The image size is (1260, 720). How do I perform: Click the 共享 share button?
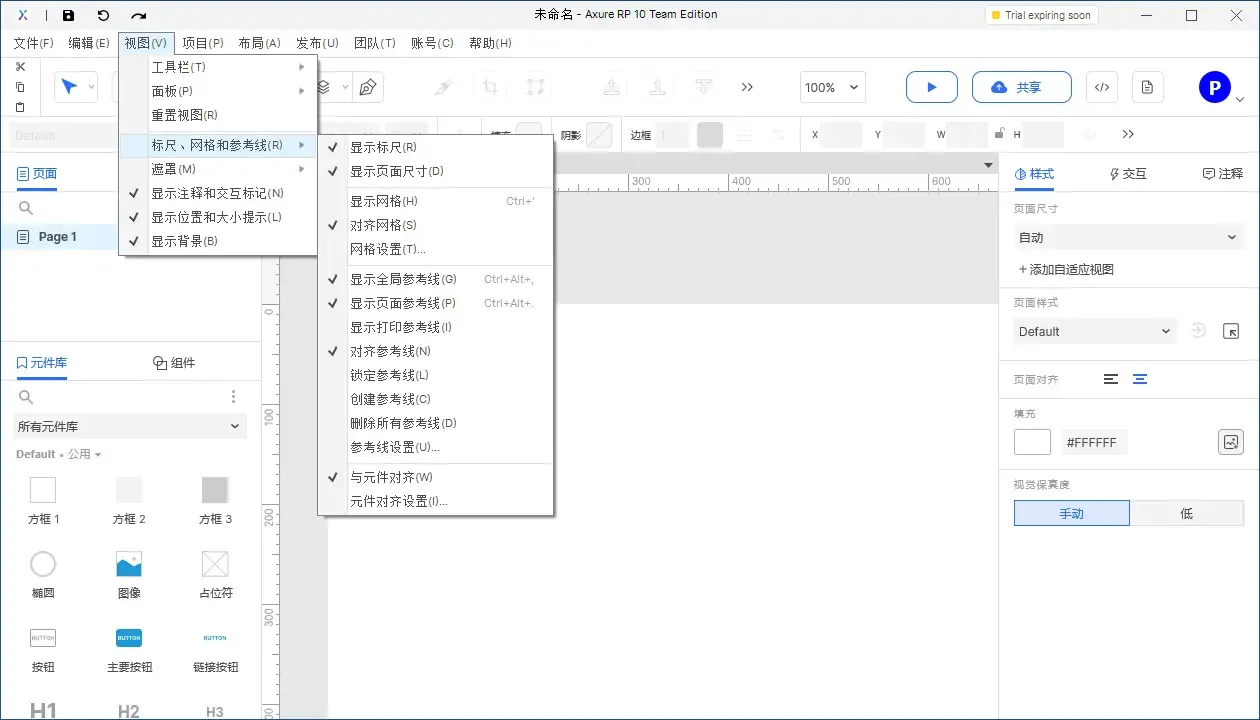tap(1021, 87)
